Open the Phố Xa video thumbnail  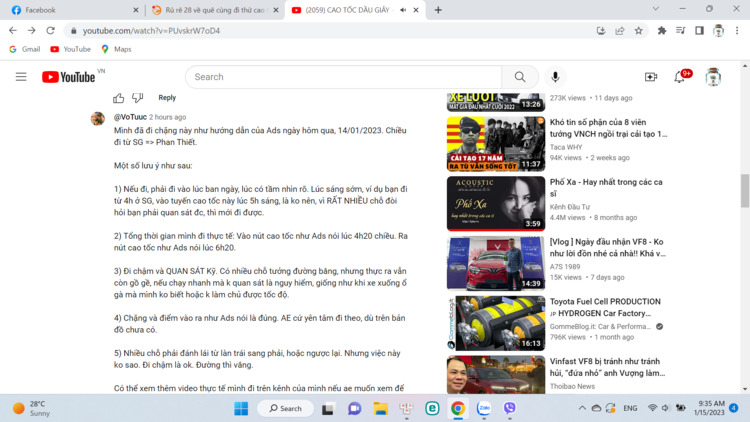496,203
